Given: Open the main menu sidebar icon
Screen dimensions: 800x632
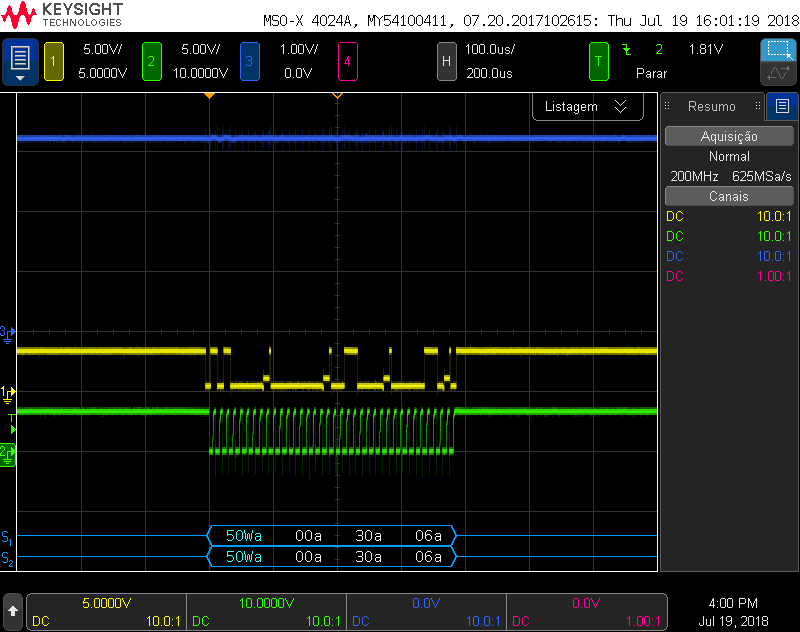Looking at the screenshot, I should tap(18, 61).
